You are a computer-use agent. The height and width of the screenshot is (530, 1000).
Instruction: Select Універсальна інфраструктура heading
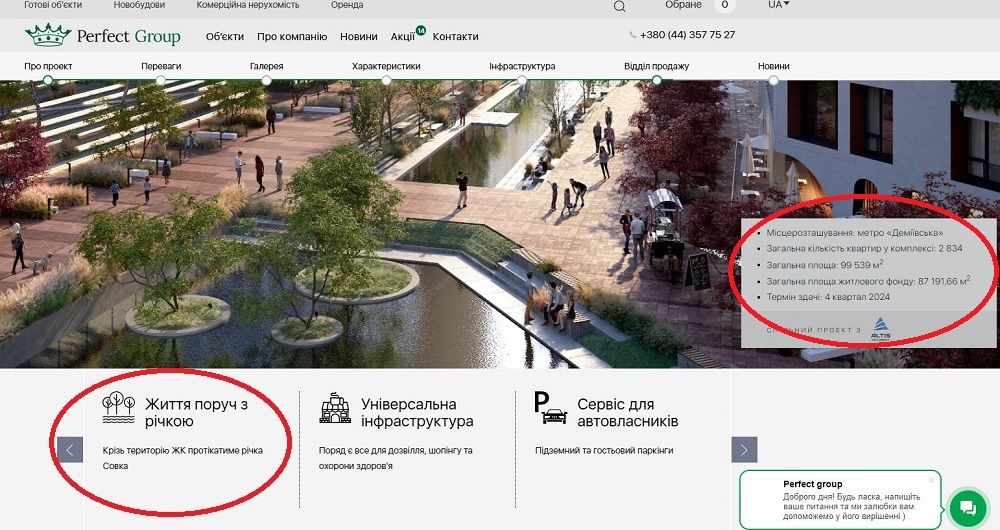417,413
